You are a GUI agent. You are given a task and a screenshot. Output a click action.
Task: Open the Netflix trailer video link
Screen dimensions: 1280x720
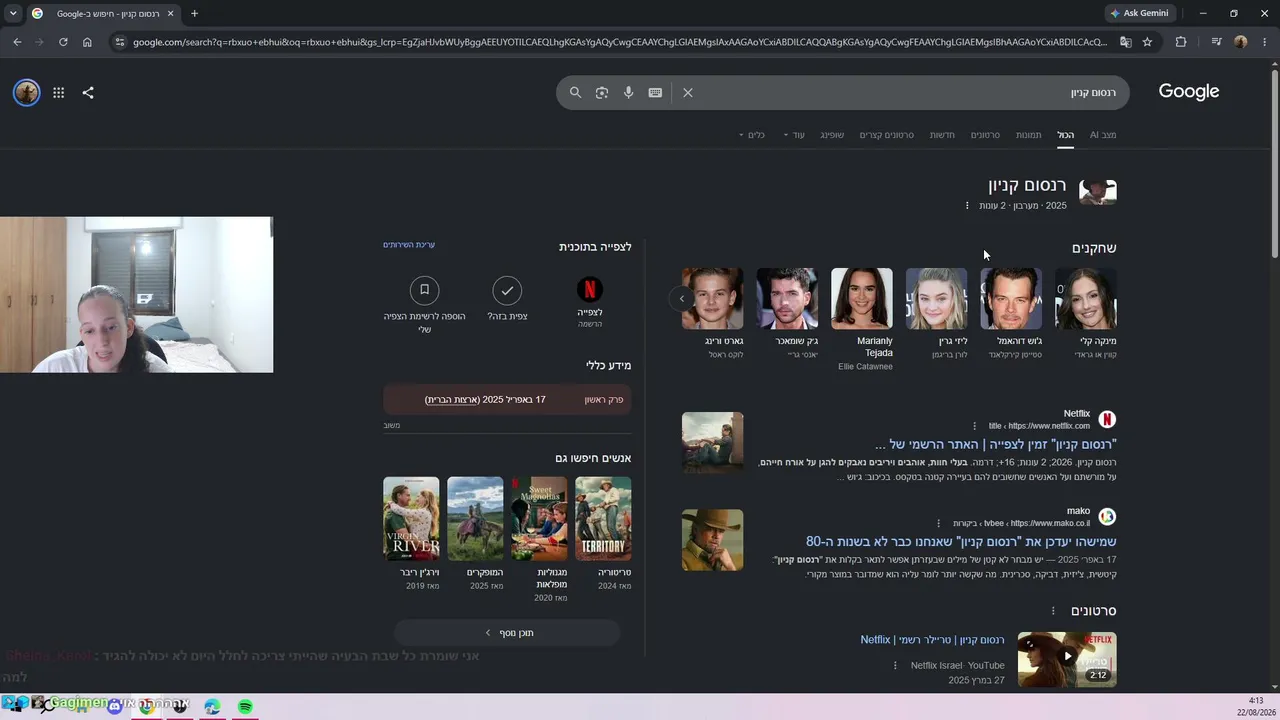932,640
